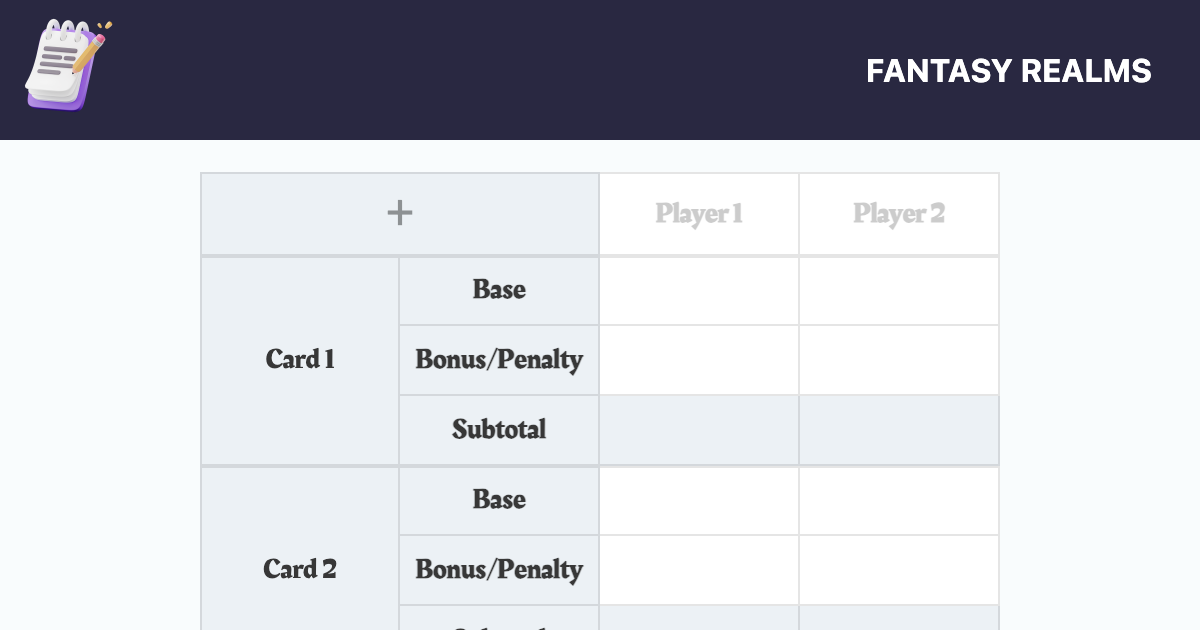Image resolution: width=1200 pixels, height=630 pixels.
Task: Open the FANTASY REALMS title link
Action: pyautogui.click(x=1010, y=71)
